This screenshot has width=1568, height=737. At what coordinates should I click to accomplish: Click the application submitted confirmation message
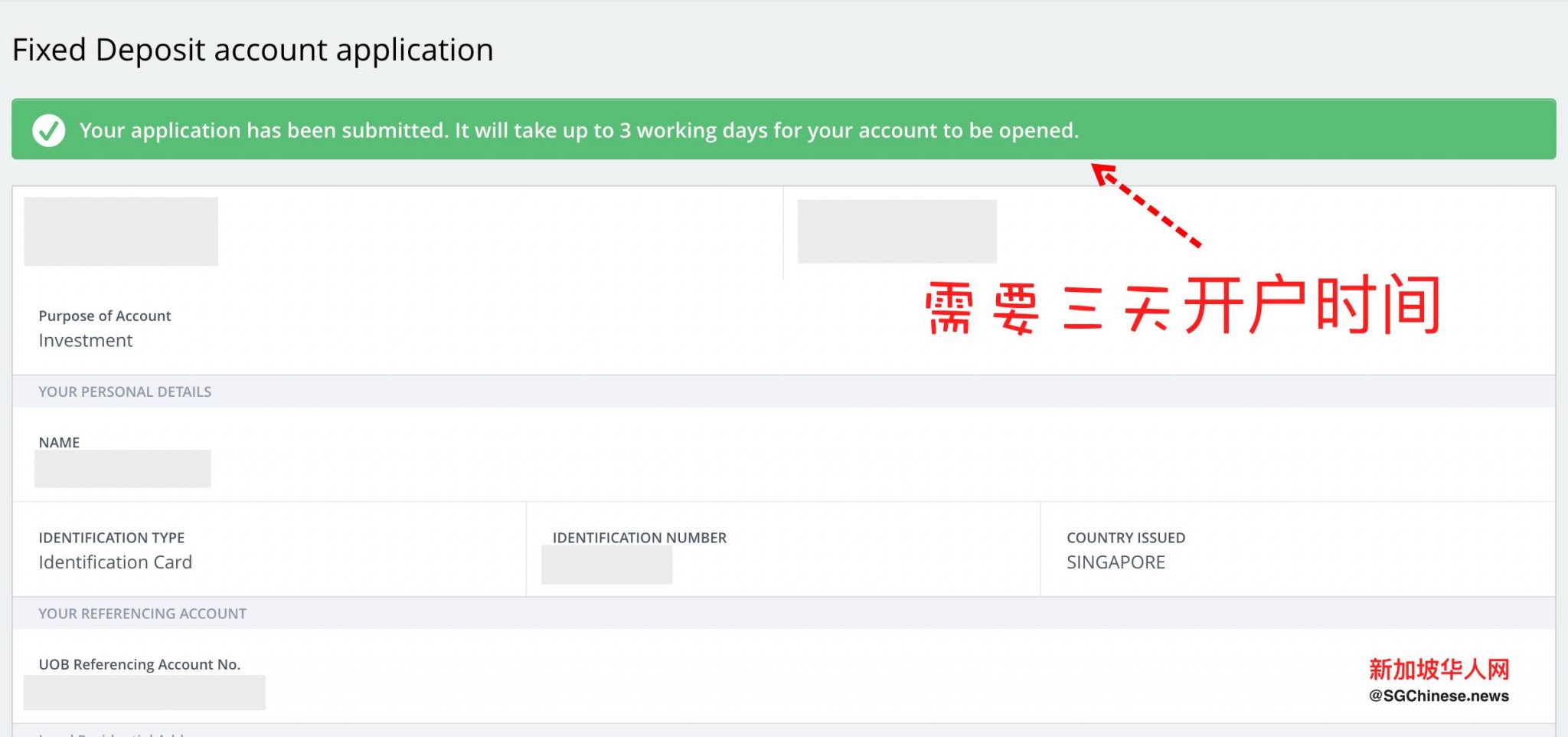(579, 130)
